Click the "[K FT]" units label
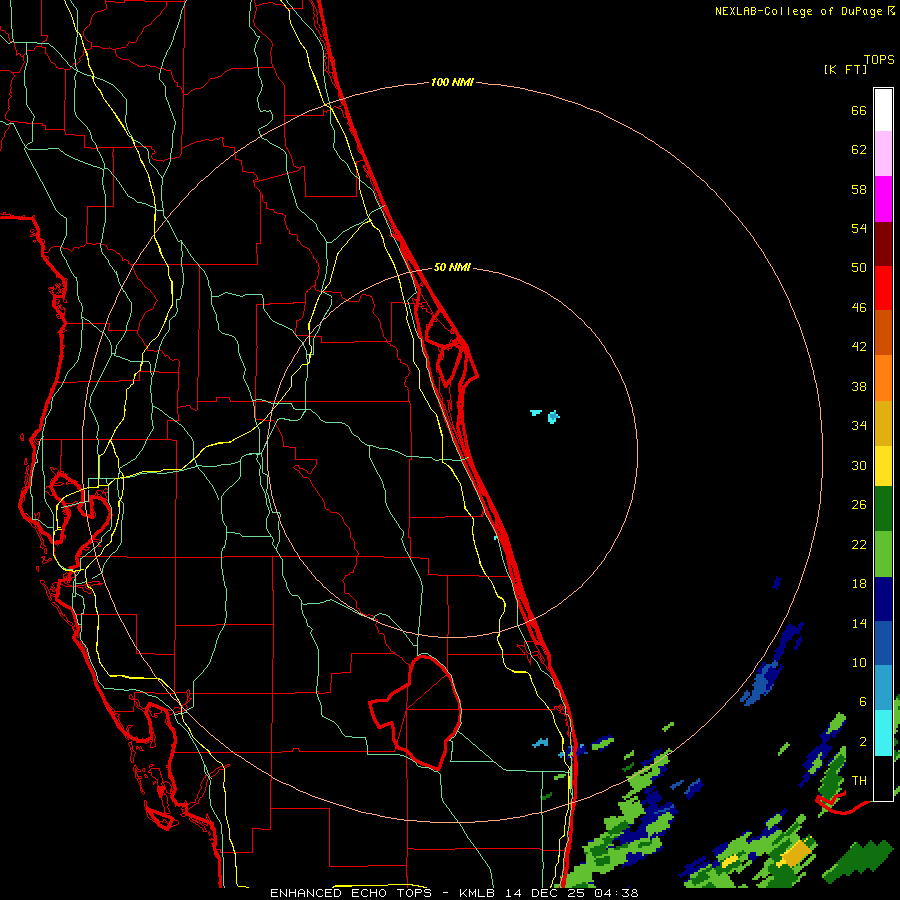This screenshot has height=900, width=900. pyautogui.click(x=845, y=70)
